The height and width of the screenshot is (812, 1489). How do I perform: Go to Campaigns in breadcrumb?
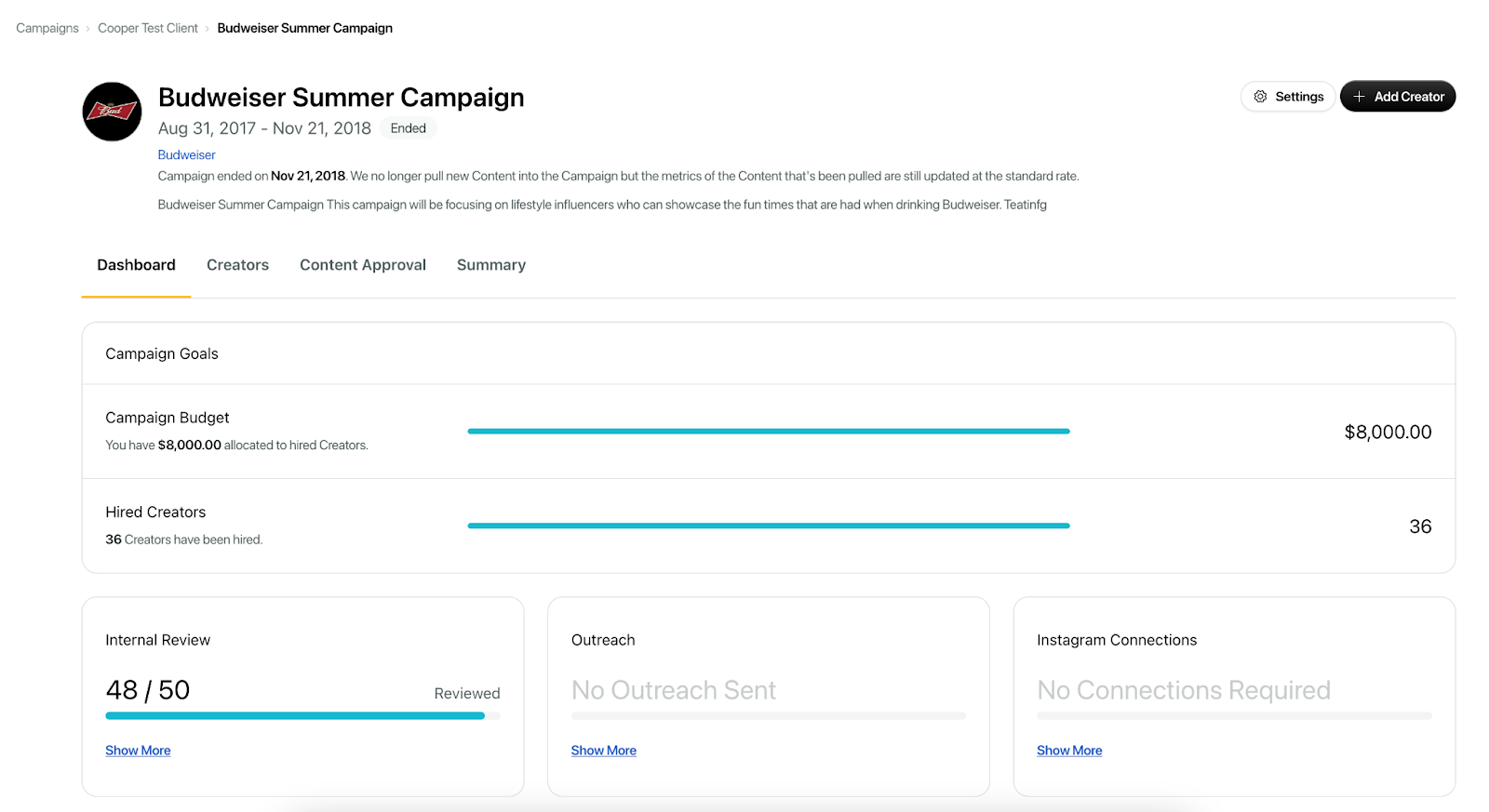pos(47,28)
